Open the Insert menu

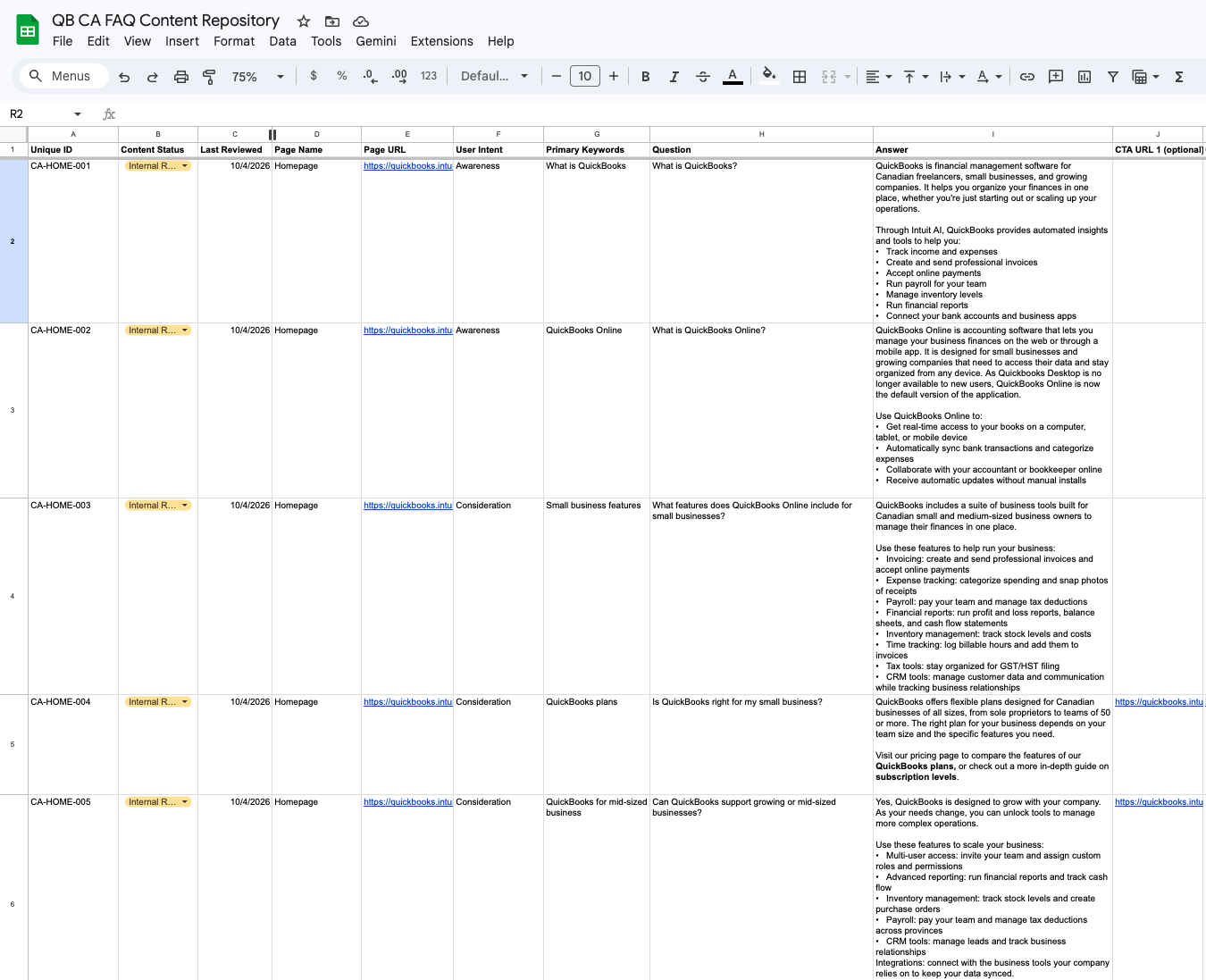click(x=182, y=41)
